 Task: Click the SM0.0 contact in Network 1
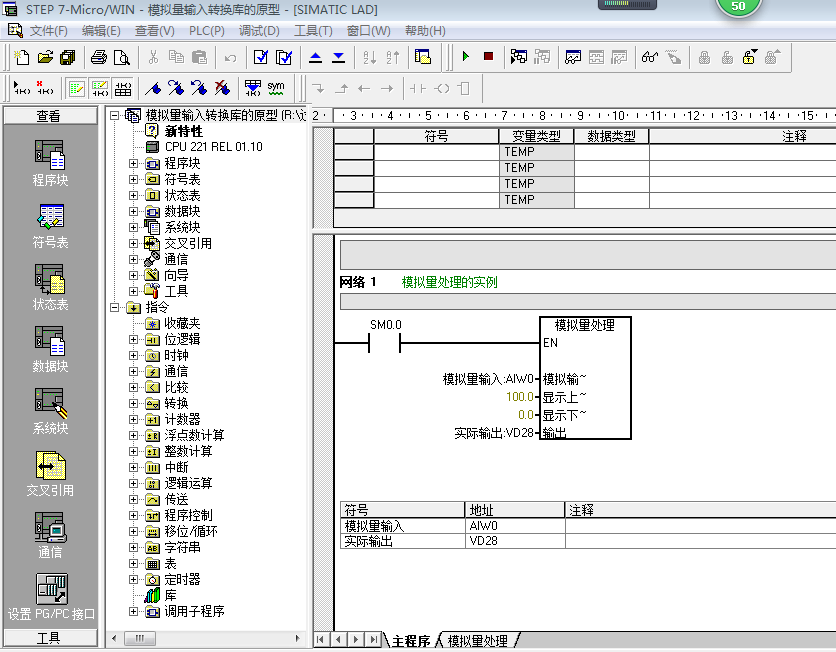coord(385,344)
